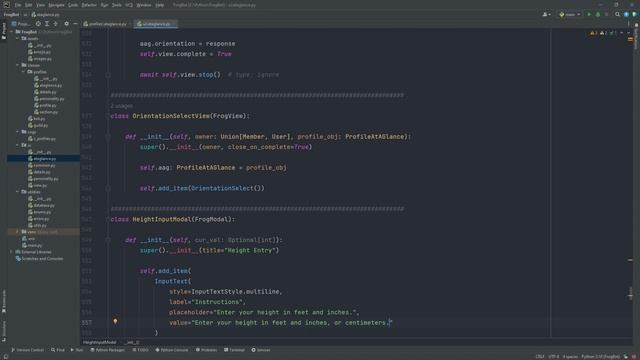Image resolution: width=640 pixels, height=360 pixels.
Task: Open the Find tool window
Action: (x=58, y=350)
